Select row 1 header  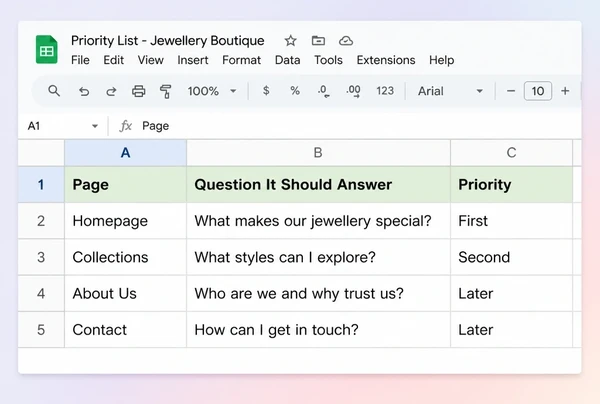(x=41, y=184)
